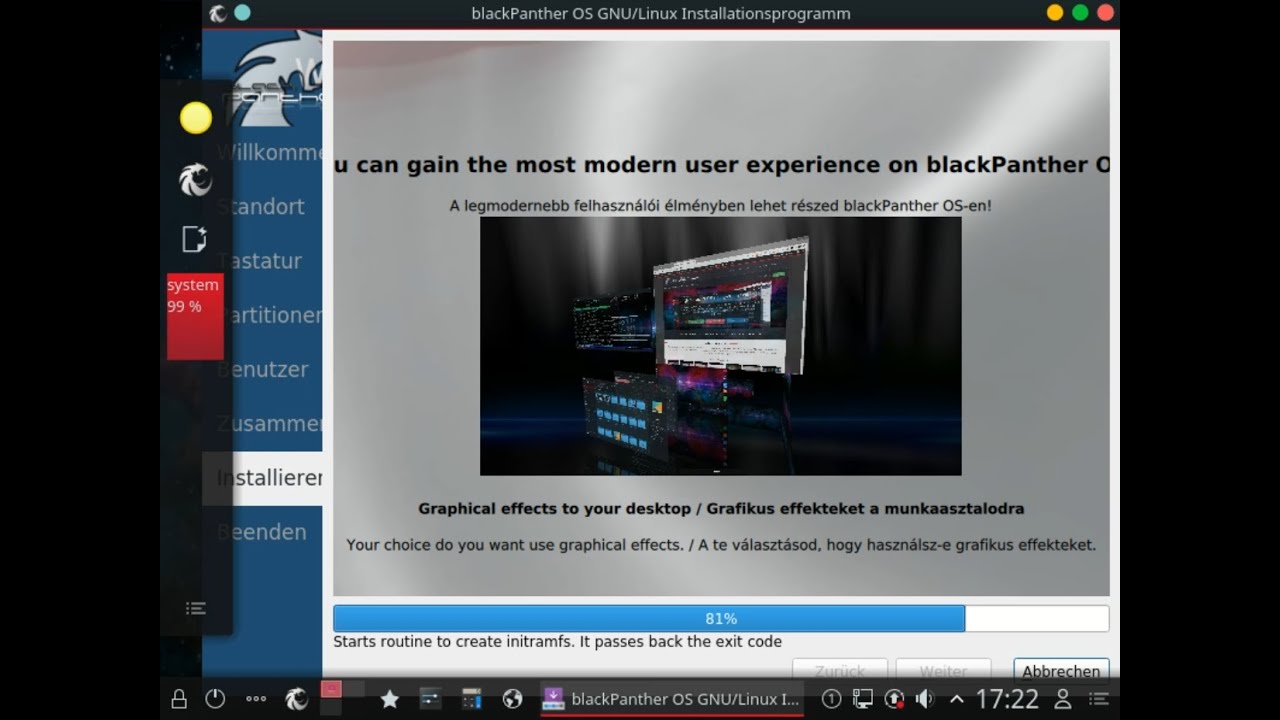Click the update notifier tray icon
The image size is (1280, 720).
pos(894,699)
